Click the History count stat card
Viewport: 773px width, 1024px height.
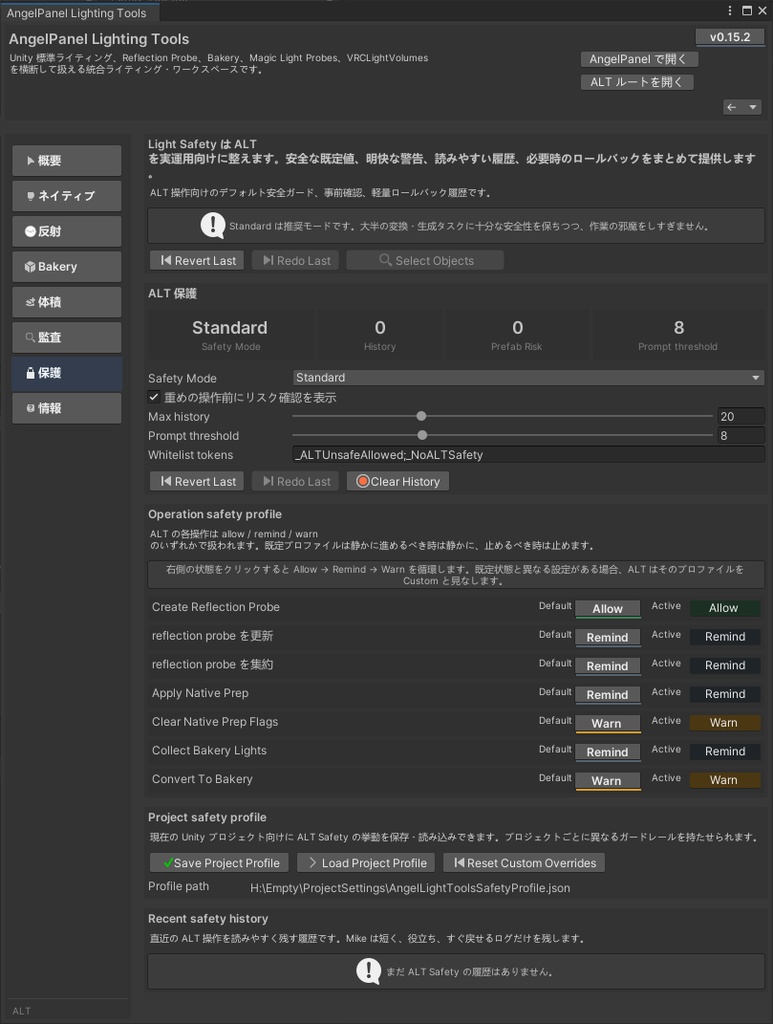(x=380, y=334)
